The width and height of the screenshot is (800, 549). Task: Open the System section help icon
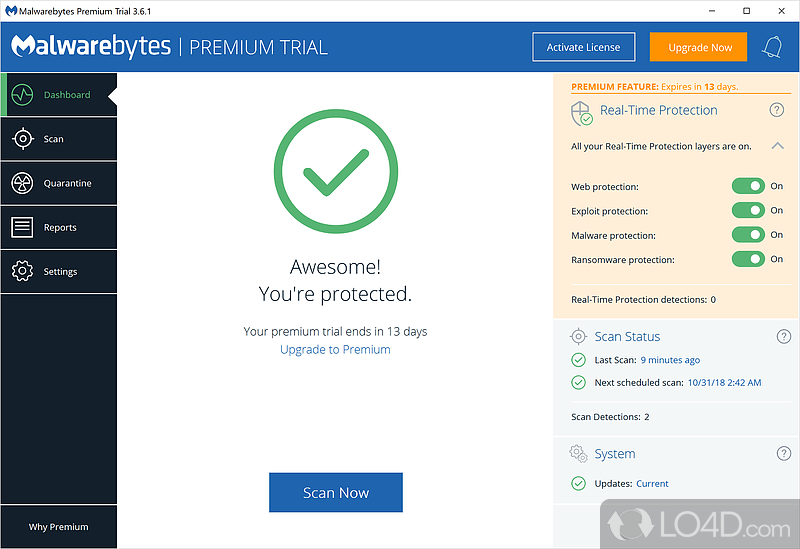[783, 454]
